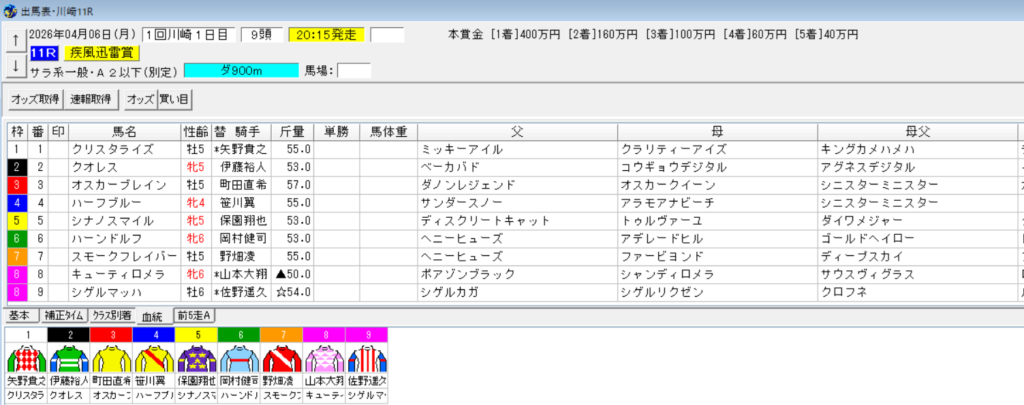Click the 母 column header

point(717,131)
